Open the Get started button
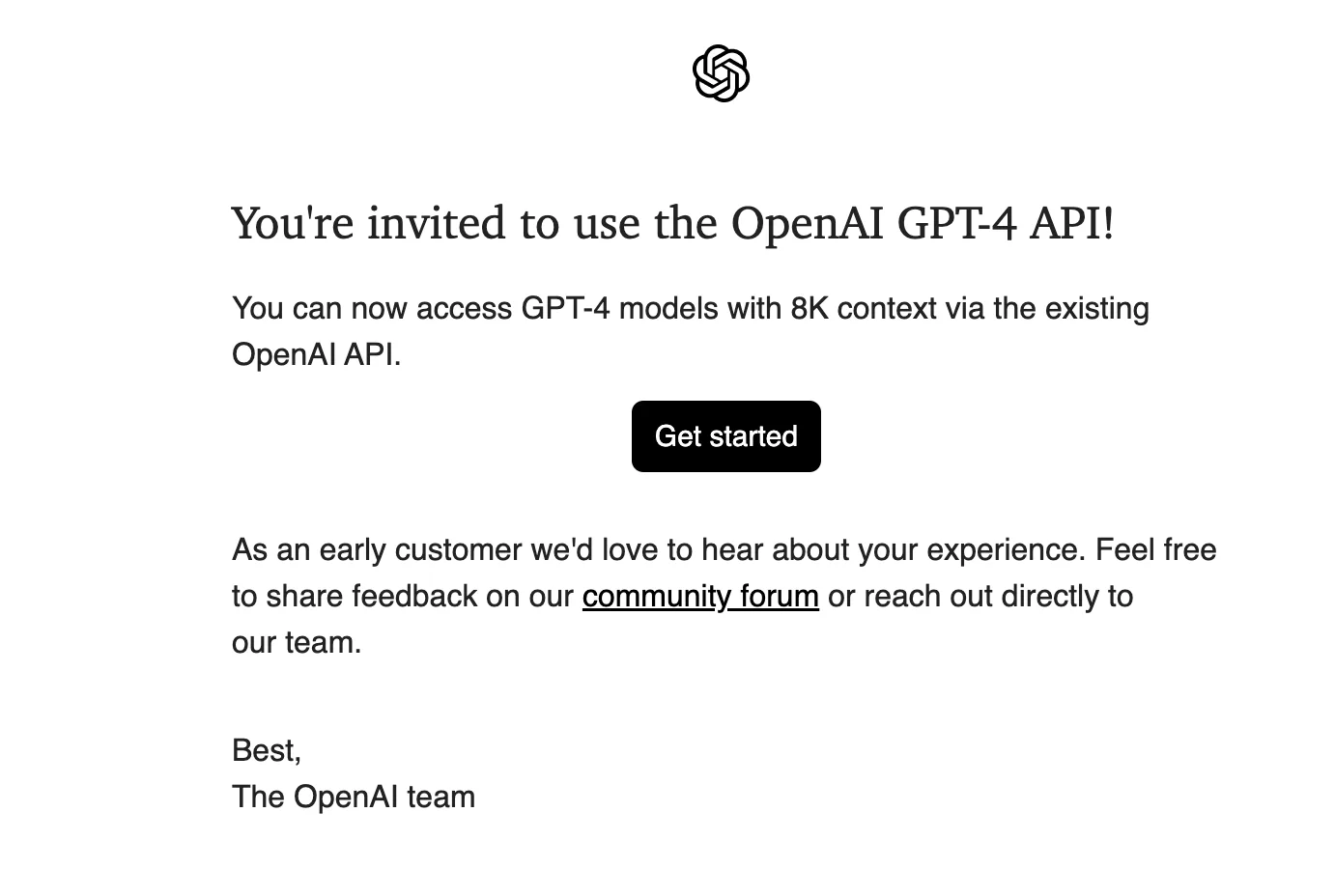The width and height of the screenshot is (1335, 896). (726, 436)
